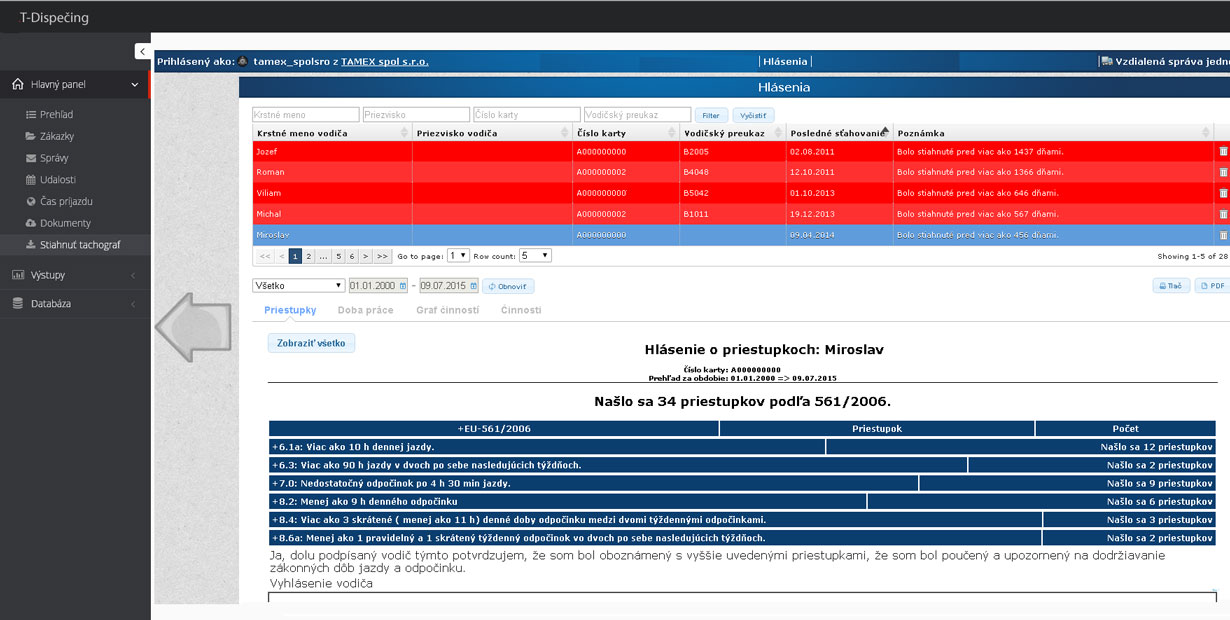Click the trash icon in Roman's row
Image resolution: width=1230 pixels, height=620 pixels.
tap(1223, 172)
